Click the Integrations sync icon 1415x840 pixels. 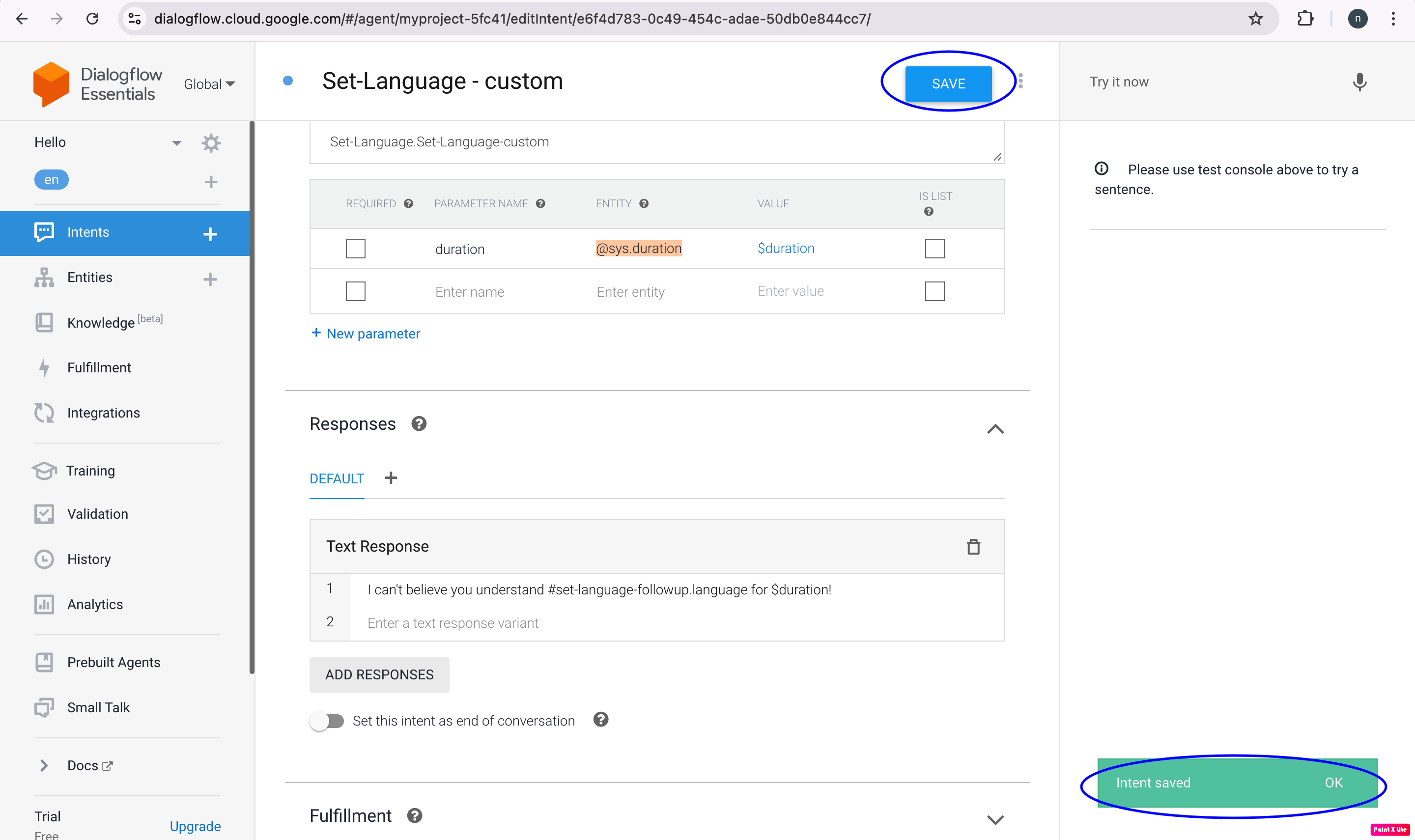44,413
